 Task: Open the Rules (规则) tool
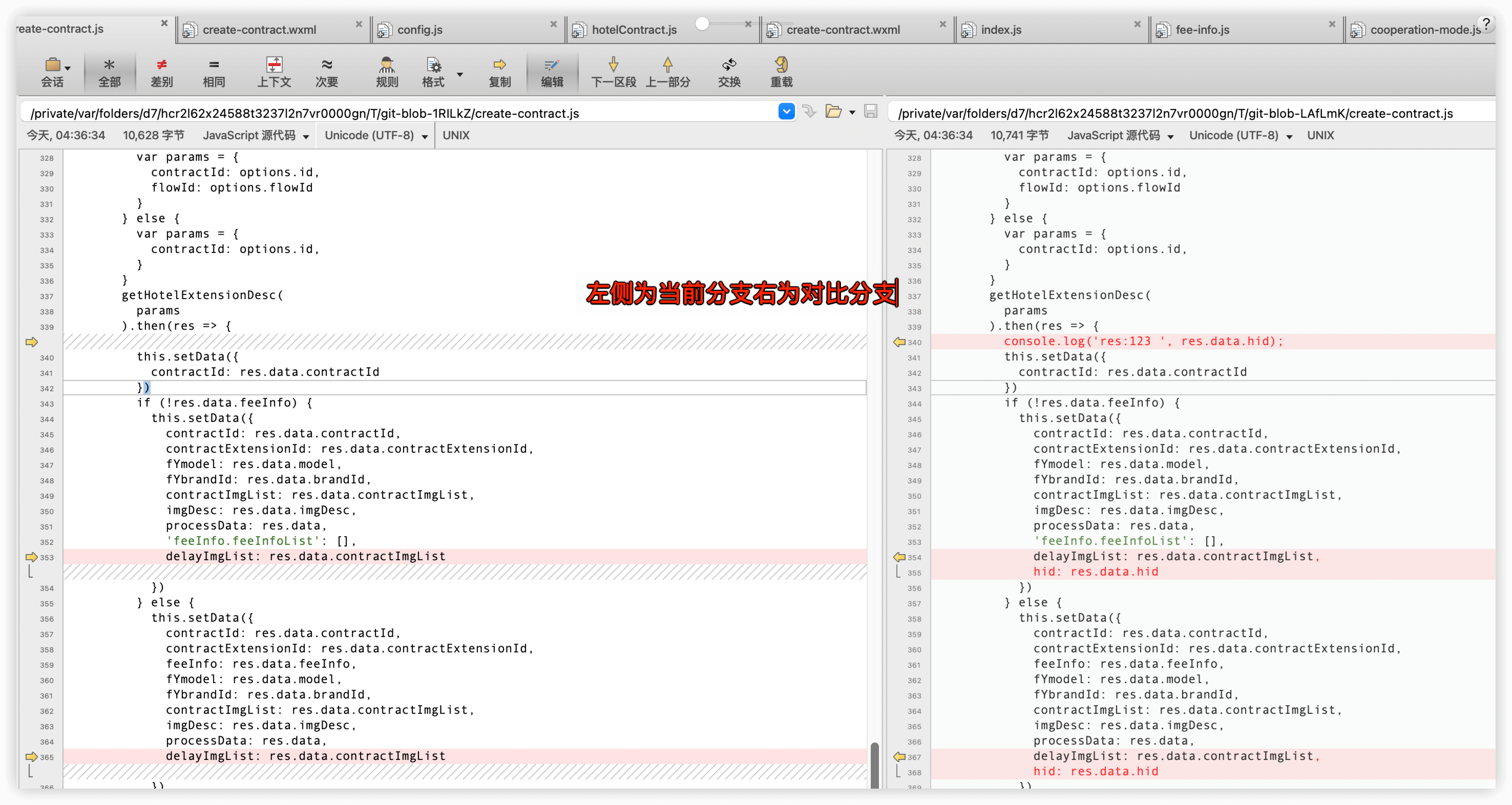pos(386,72)
